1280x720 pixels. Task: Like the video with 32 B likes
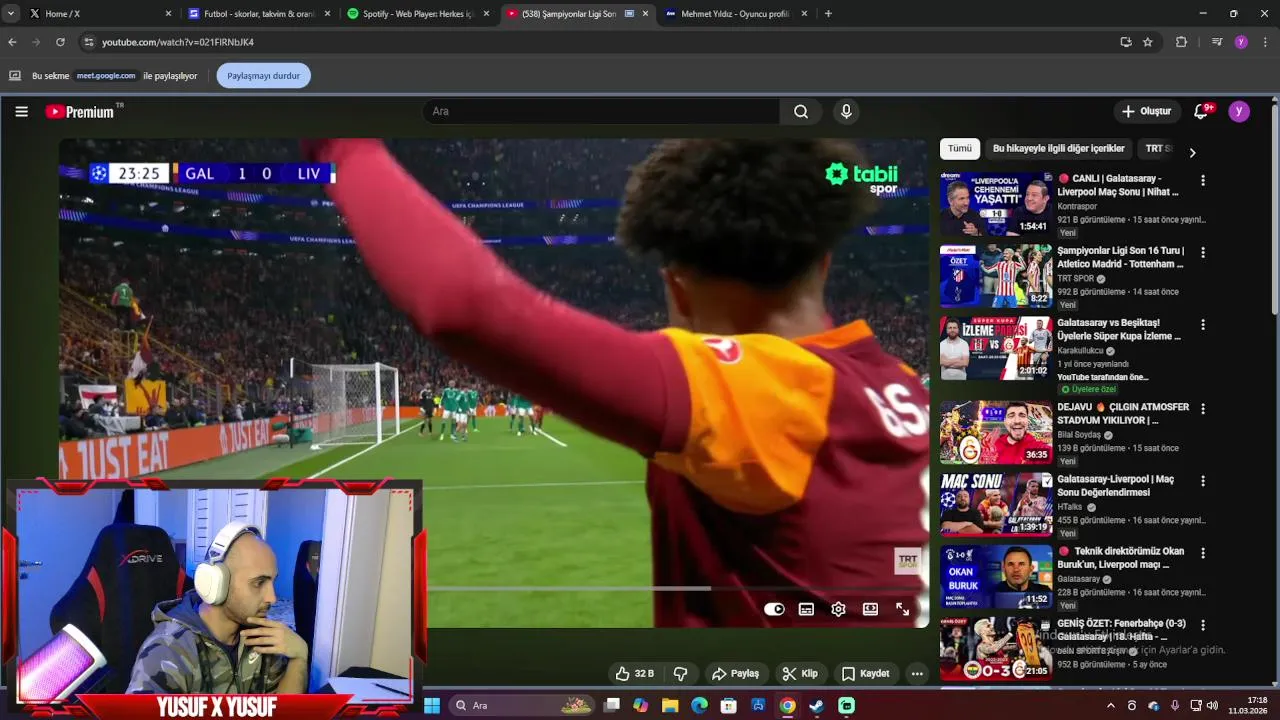(634, 674)
